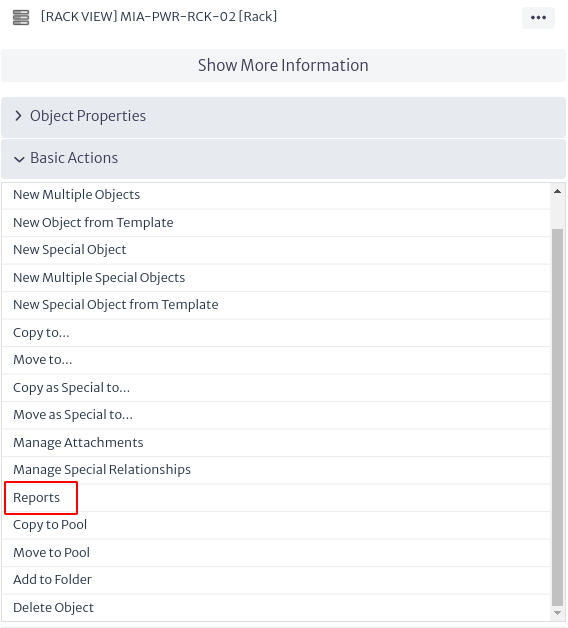Choose Copy as Special to...

(x=276, y=387)
